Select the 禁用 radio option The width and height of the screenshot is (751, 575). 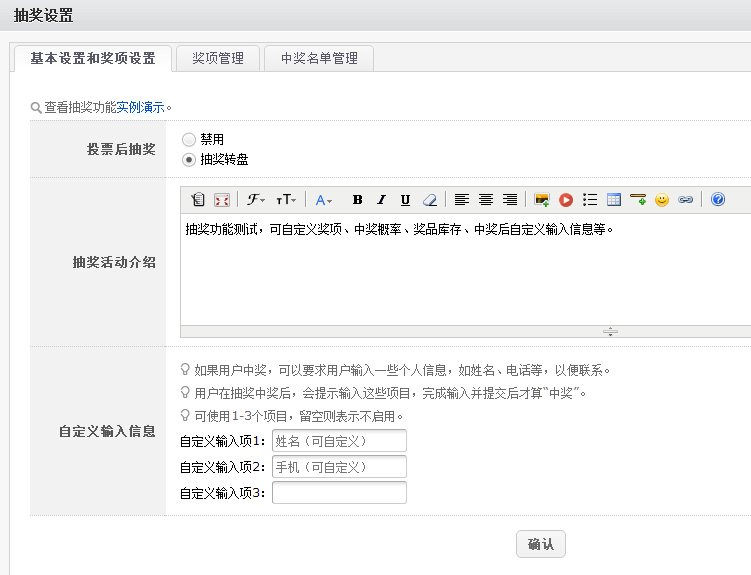pos(189,140)
